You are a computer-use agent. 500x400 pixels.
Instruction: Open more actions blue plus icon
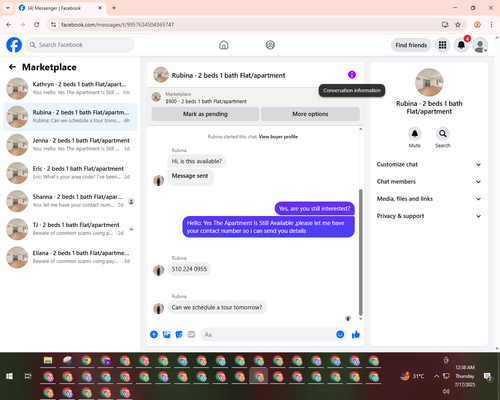click(x=154, y=334)
